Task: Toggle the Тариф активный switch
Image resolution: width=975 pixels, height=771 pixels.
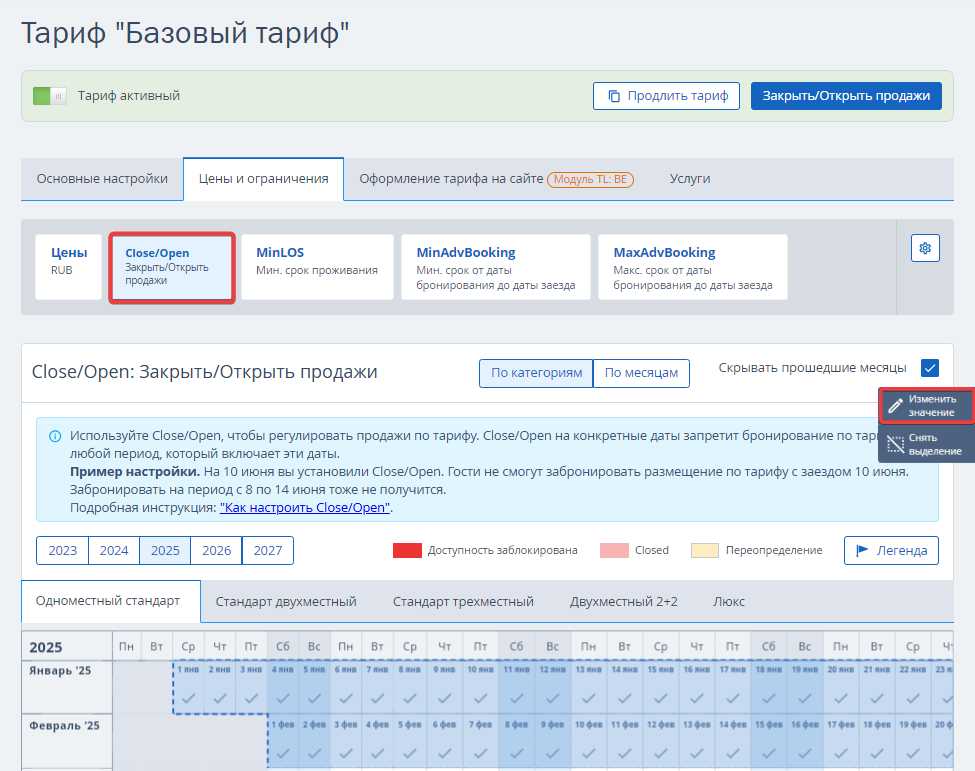Action: (49, 96)
